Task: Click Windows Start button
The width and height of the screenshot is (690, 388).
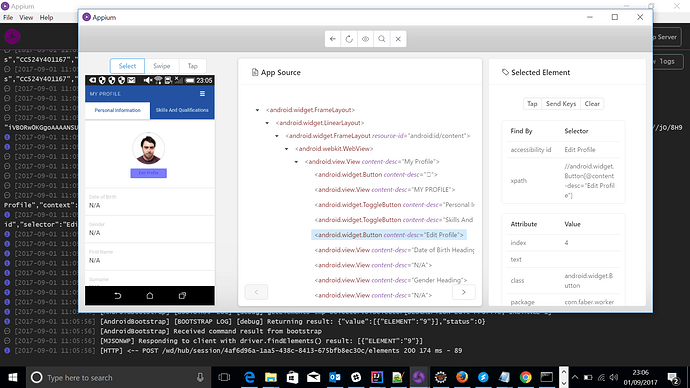Action: [x=13, y=377]
